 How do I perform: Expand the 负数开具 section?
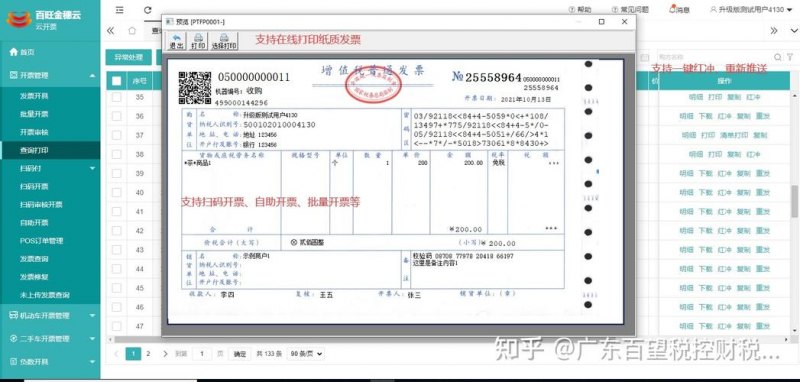pos(50,362)
